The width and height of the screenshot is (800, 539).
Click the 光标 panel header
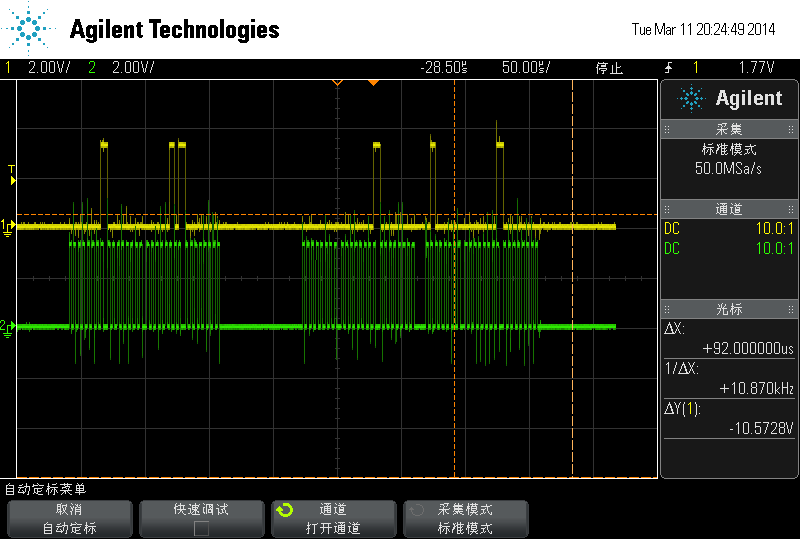[x=729, y=309]
